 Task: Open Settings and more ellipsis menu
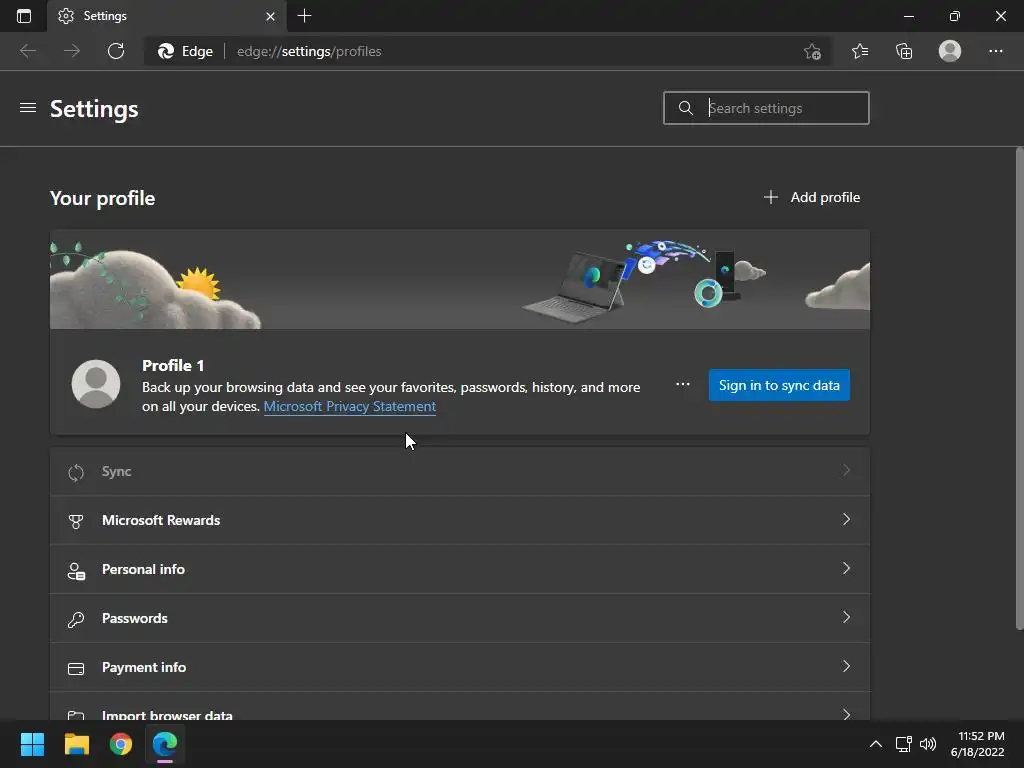[x=995, y=51]
